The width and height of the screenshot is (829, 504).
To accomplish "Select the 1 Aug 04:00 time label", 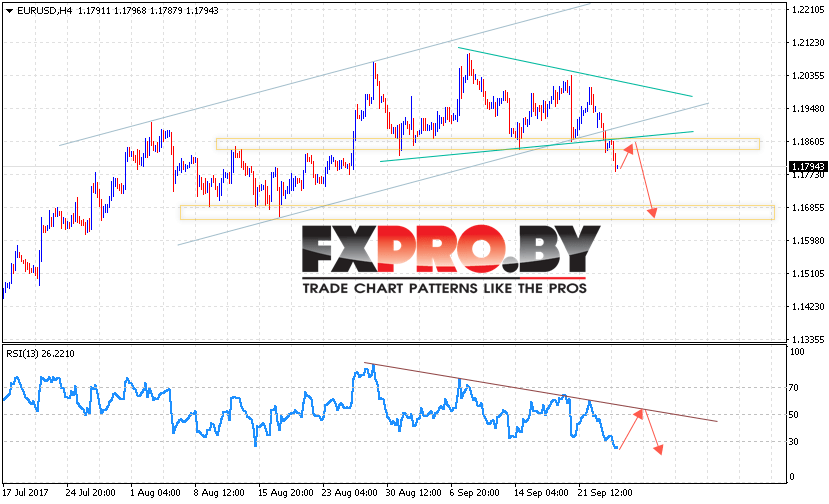I will click(x=155, y=493).
